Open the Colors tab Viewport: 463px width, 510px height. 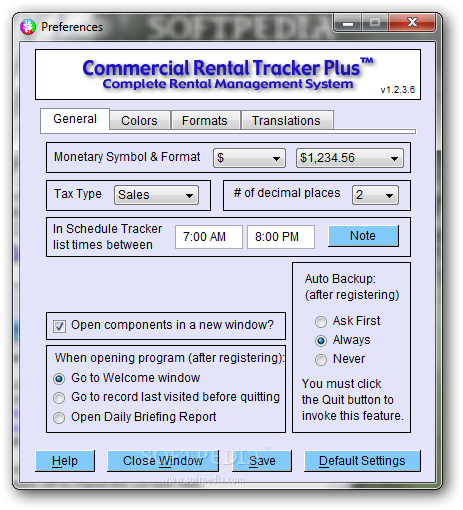tap(140, 120)
